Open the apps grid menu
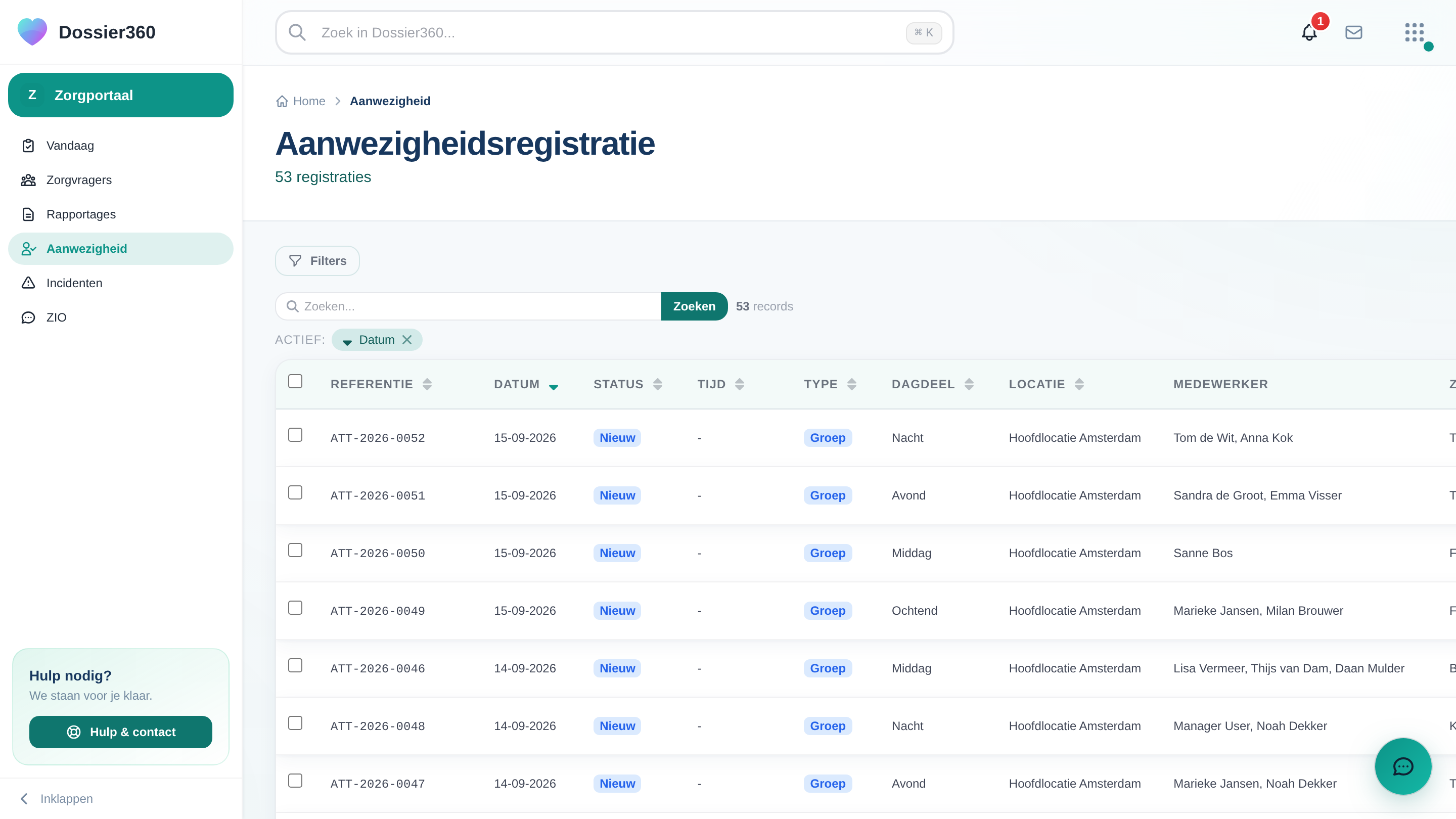This screenshot has height=819, width=1456. click(x=1414, y=32)
